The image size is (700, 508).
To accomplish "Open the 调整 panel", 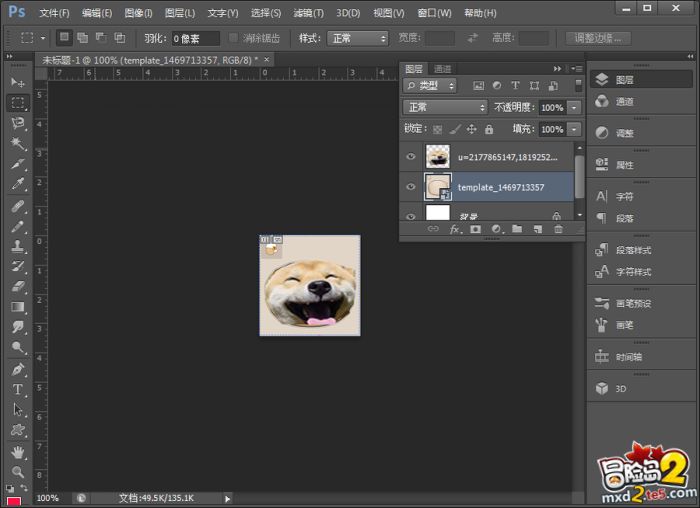I will pos(640,133).
